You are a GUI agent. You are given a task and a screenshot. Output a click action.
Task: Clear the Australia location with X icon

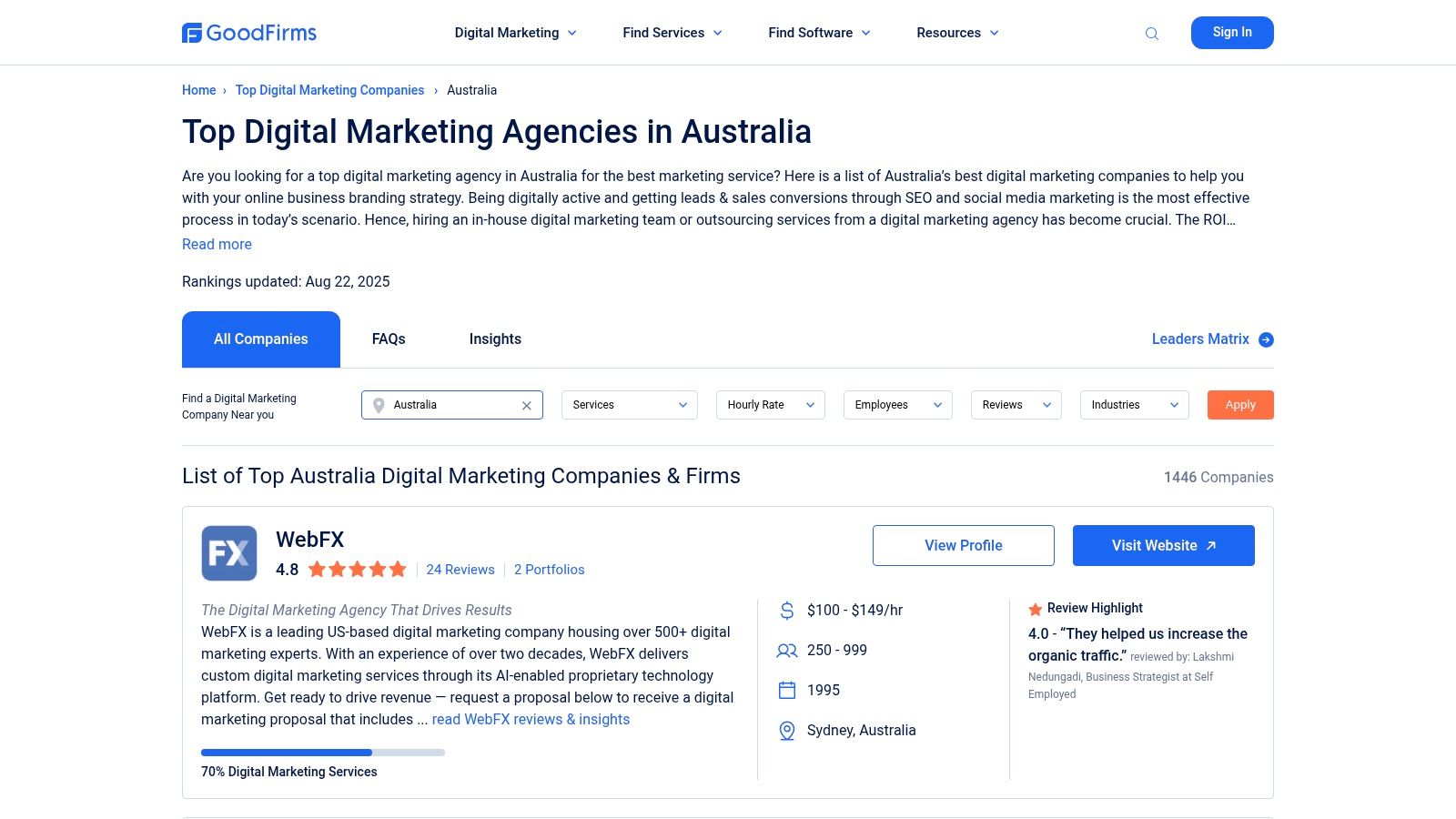[x=526, y=406]
